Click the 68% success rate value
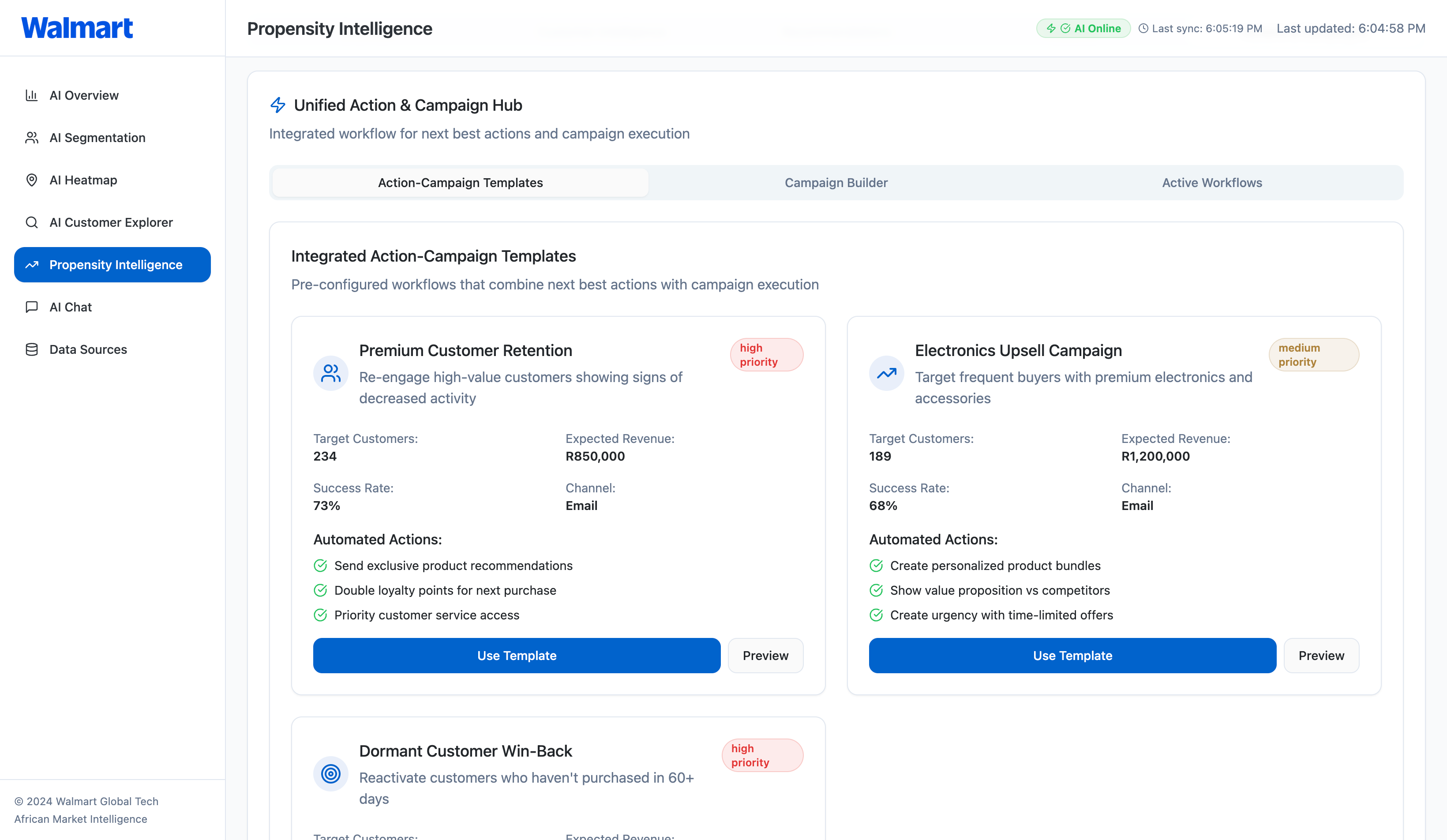The width and height of the screenshot is (1447, 840). point(883,506)
